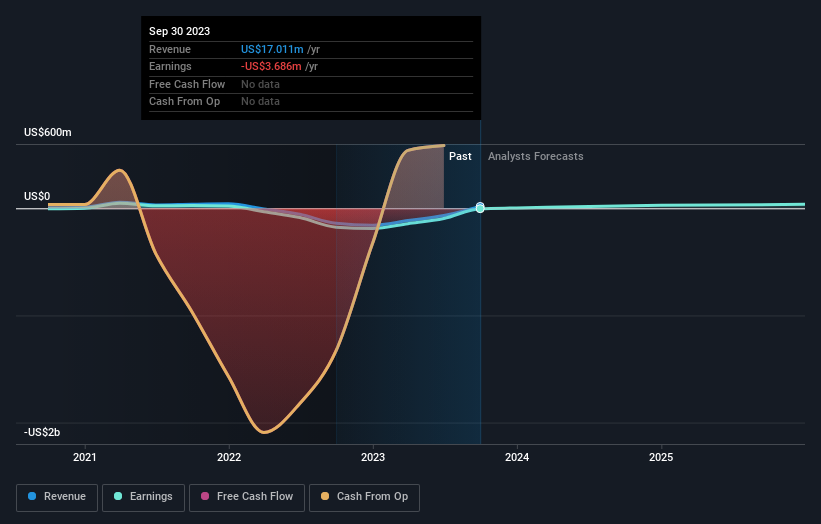Click the US$600m axis label
The height and width of the screenshot is (524, 821).
click(48, 132)
